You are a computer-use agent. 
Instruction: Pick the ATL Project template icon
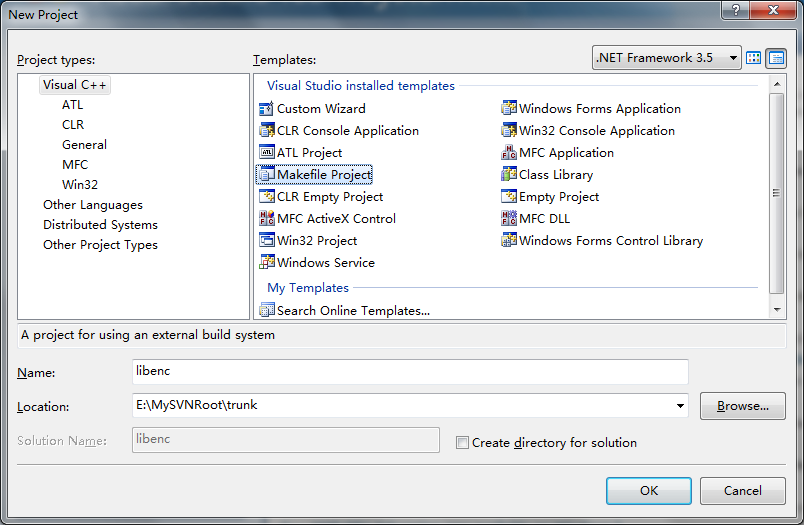tap(267, 152)
